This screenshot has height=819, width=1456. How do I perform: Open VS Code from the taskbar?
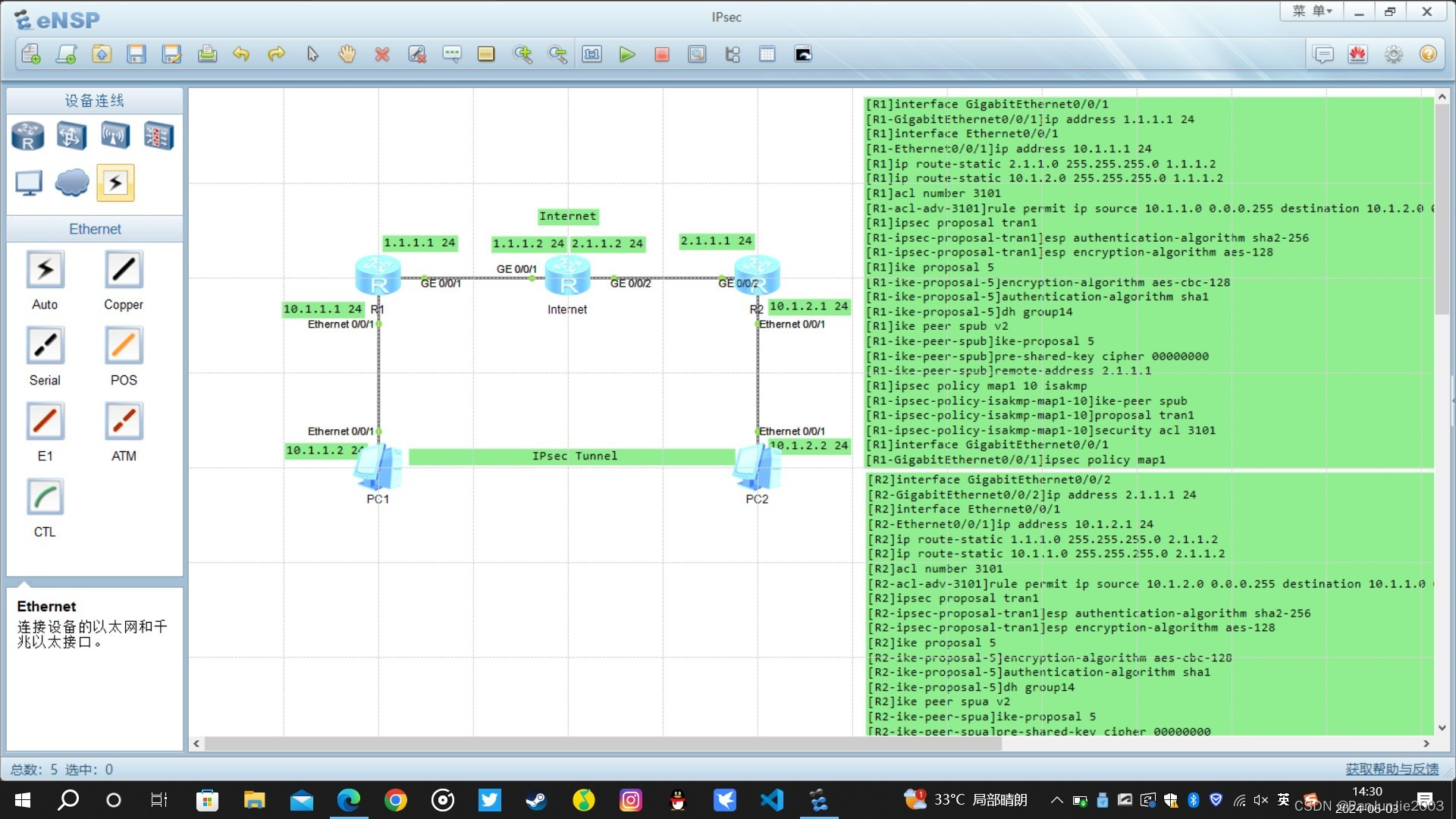pos(771,800)
